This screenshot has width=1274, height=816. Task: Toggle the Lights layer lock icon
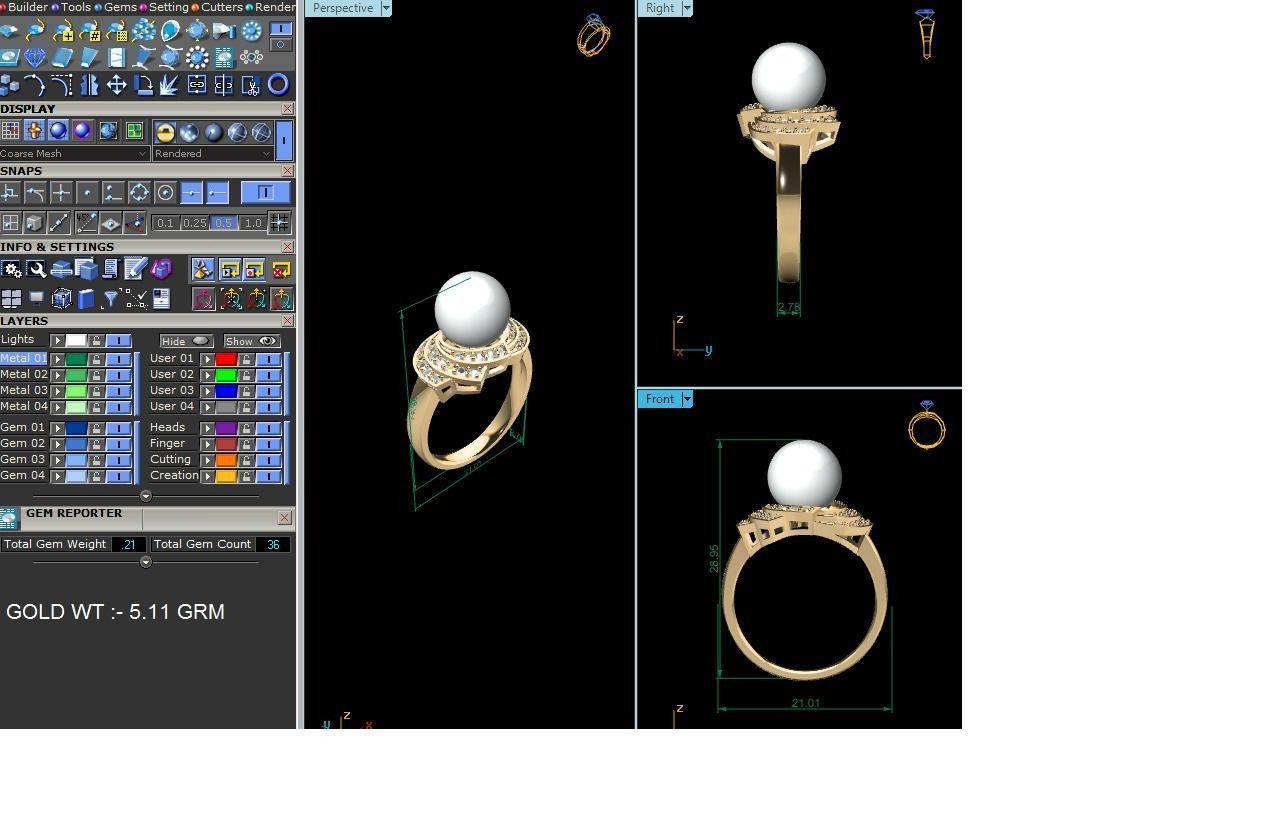(x=96, y=340)
